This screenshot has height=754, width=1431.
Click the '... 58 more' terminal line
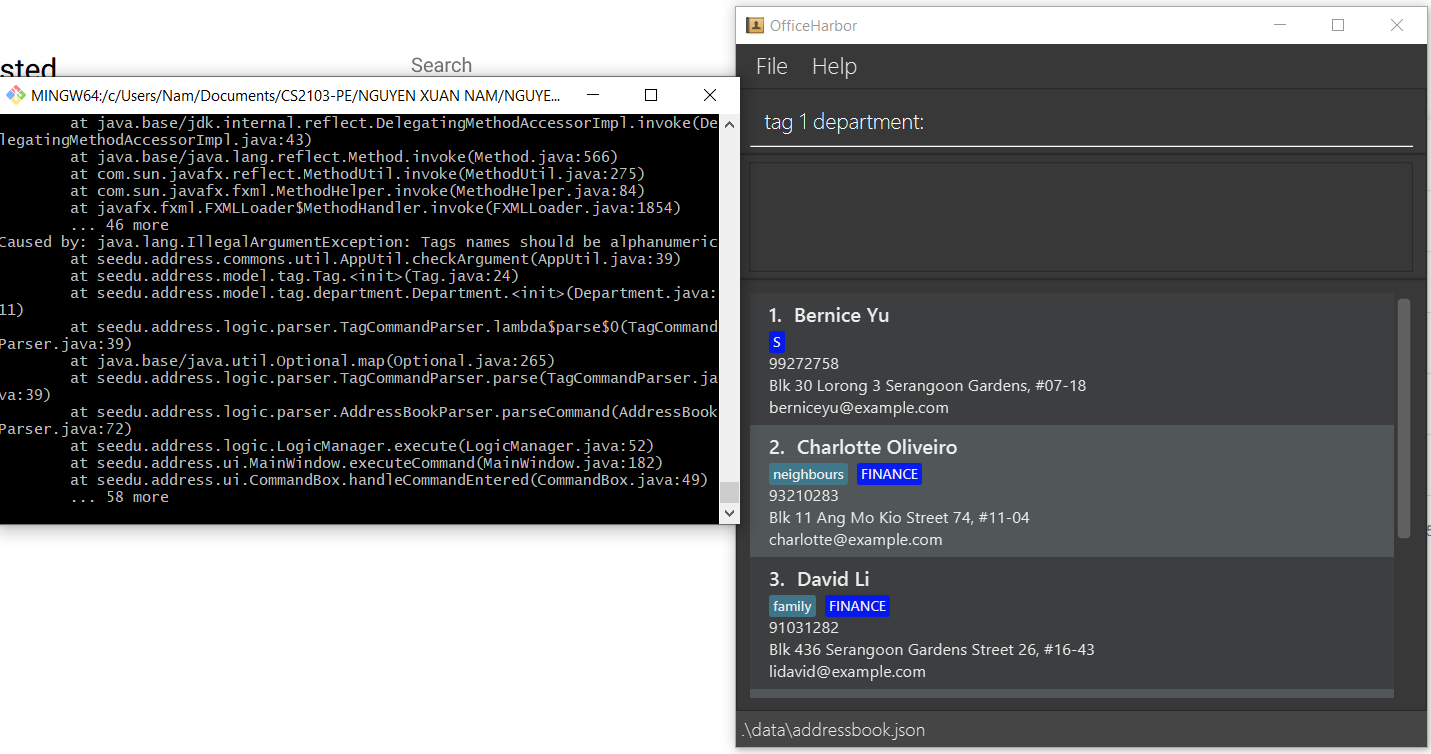(x=119, y=497)
